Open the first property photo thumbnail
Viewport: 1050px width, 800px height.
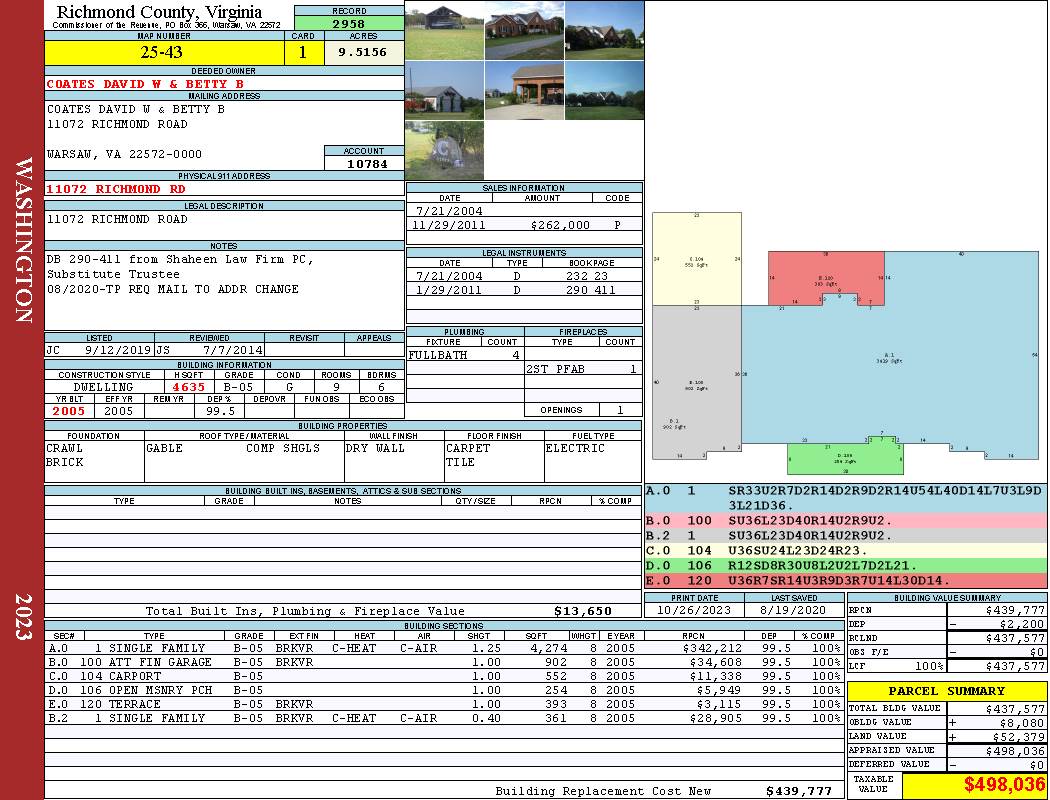[445, 31]
